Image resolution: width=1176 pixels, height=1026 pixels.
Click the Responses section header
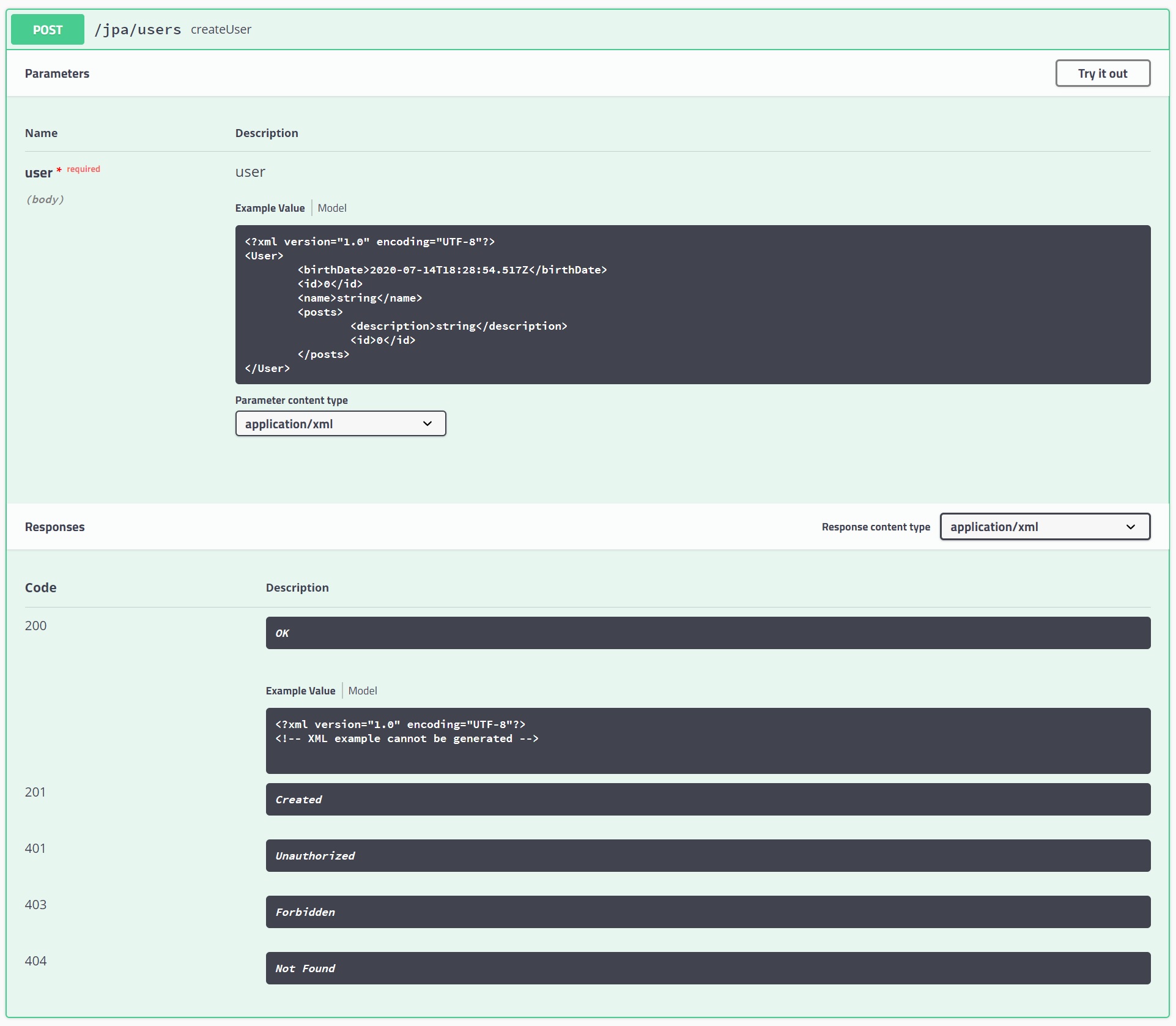[x=55, y=527]
